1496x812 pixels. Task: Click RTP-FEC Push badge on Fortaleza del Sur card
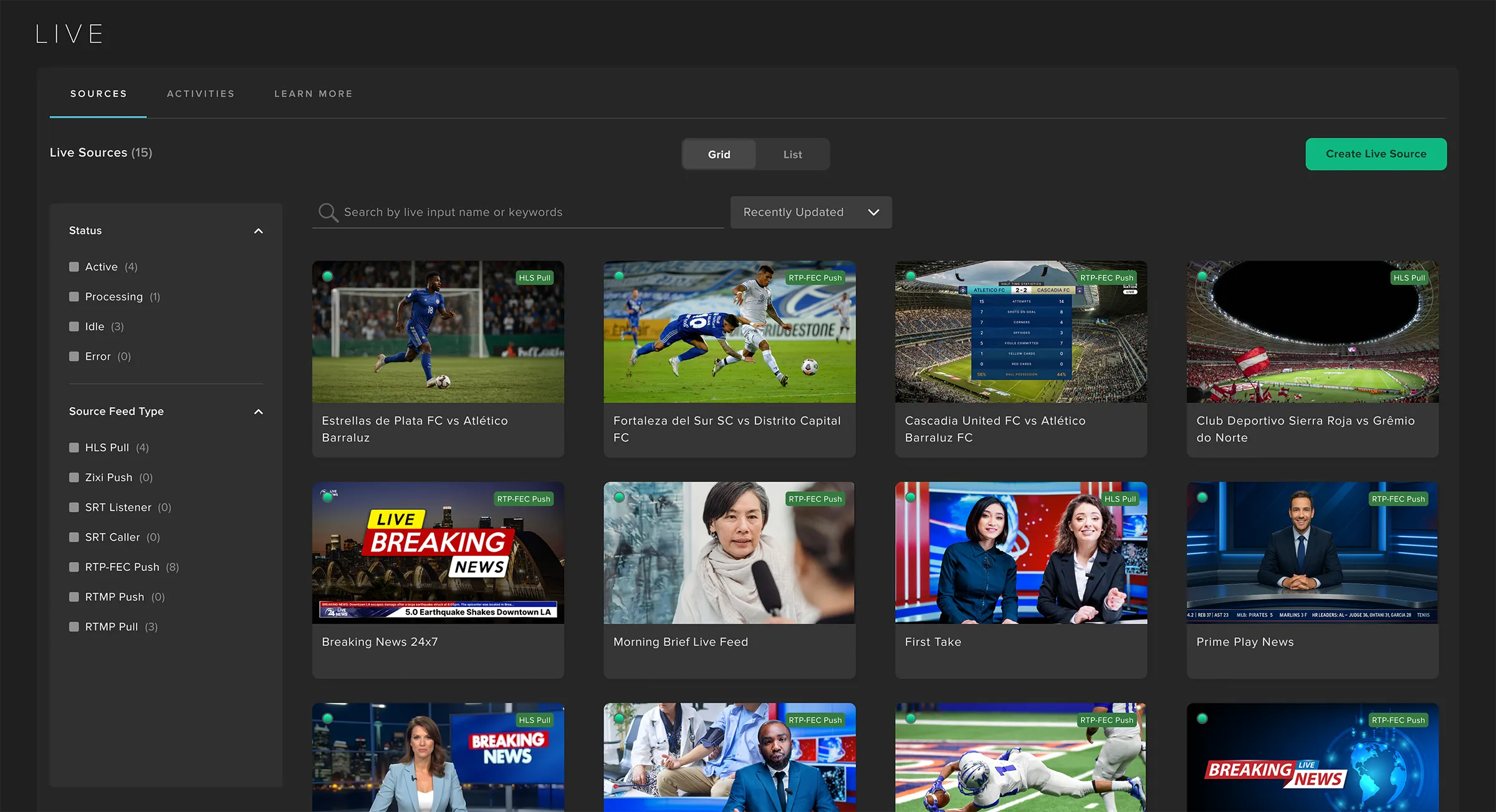[x=815, y=278]
